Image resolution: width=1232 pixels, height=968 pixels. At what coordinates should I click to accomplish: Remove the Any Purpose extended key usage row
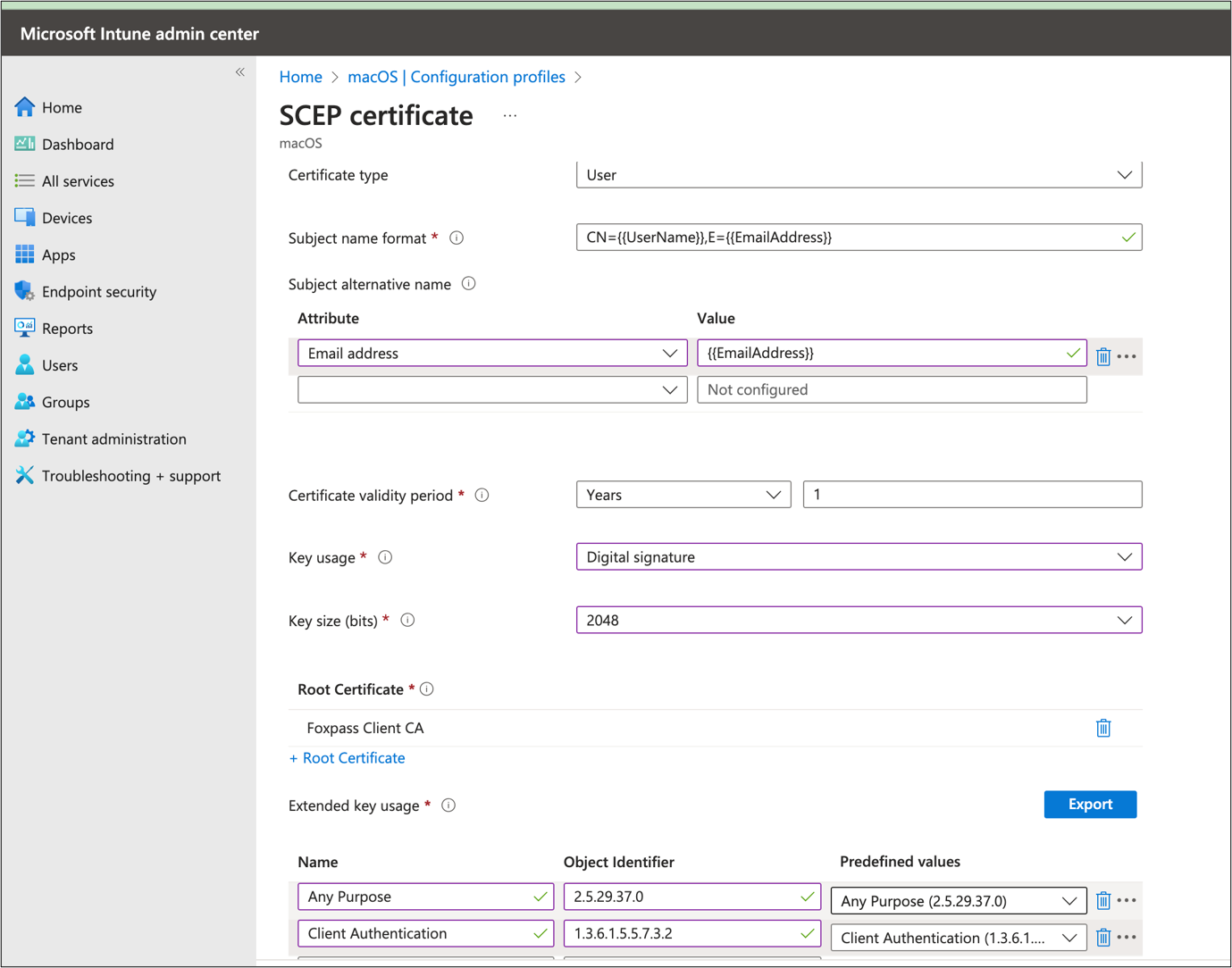[x=1102, y=900]
